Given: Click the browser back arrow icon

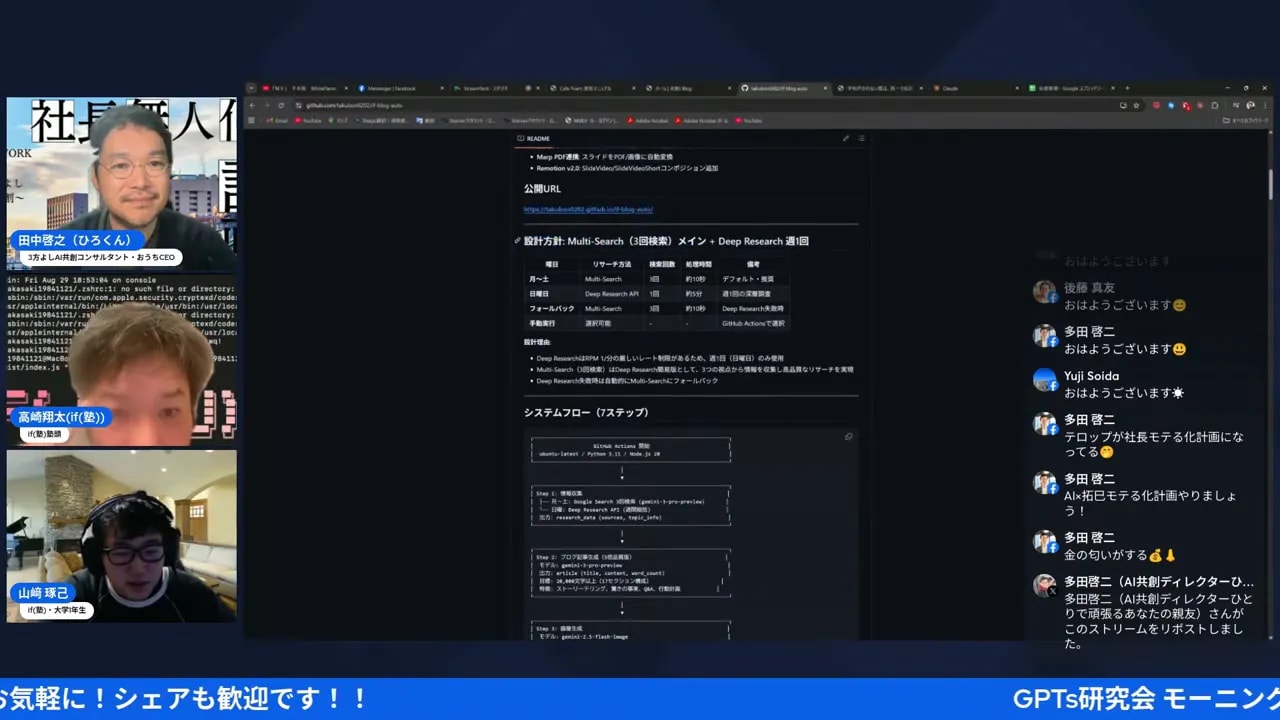Looking at the screenshot, I should 252,104.
